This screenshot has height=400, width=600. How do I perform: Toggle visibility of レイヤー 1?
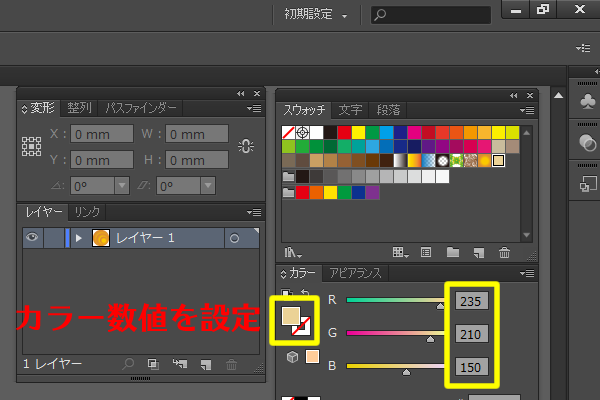pyautogui.click(x=33, y=238)
